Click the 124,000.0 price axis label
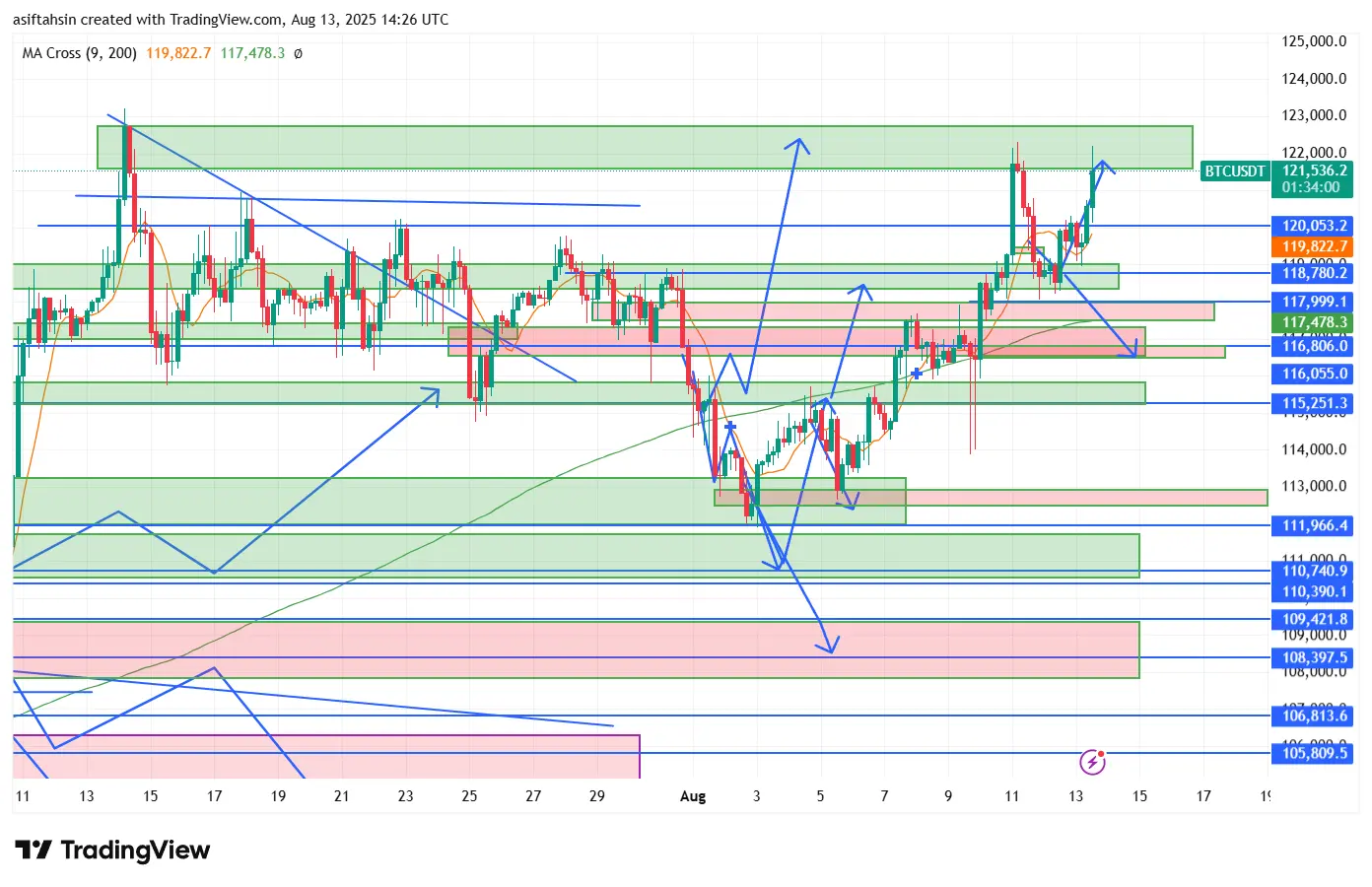The image size is (1372, 887). [x=1314, y=79]
